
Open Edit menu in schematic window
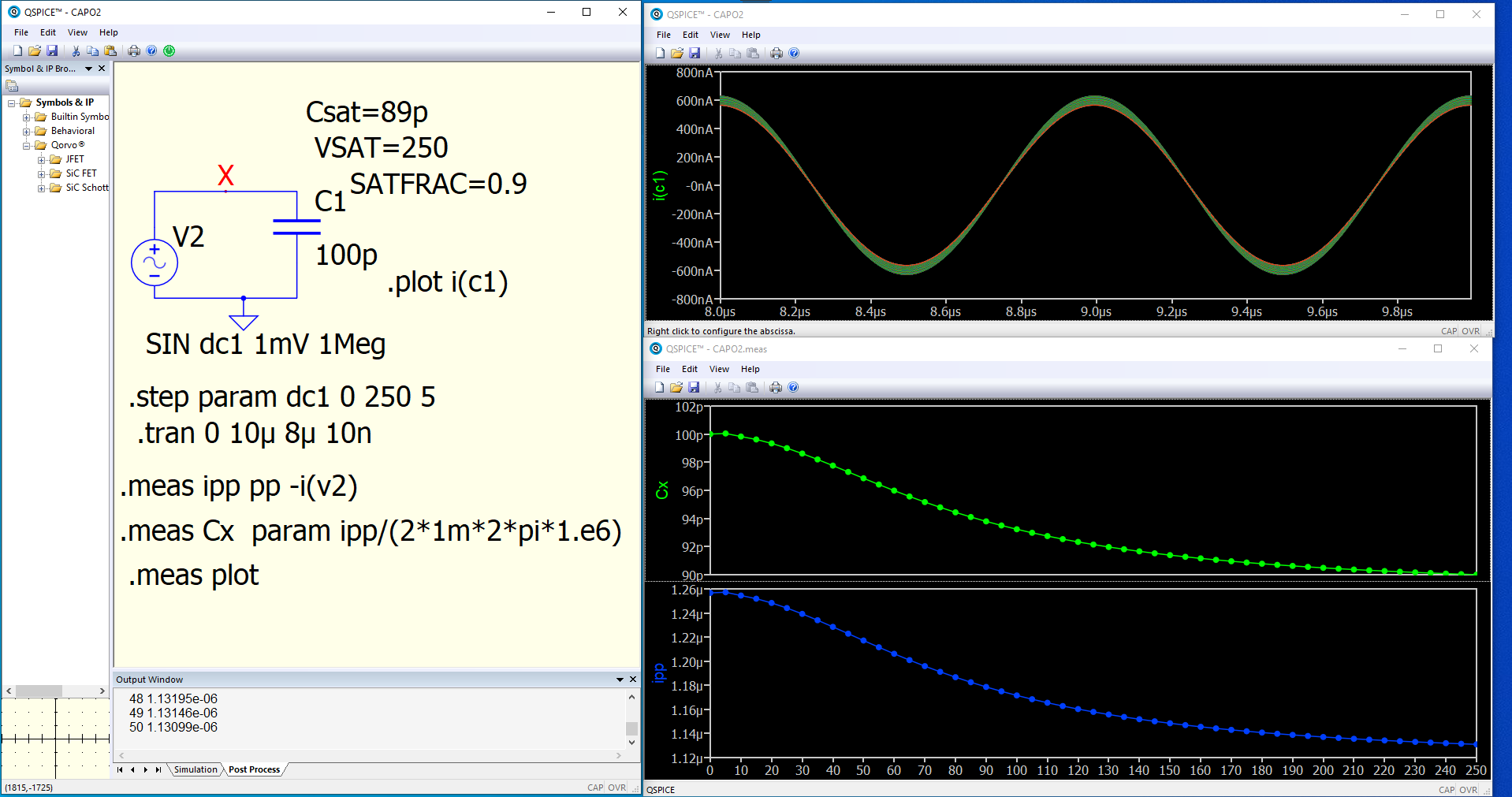tap(48, 32)
